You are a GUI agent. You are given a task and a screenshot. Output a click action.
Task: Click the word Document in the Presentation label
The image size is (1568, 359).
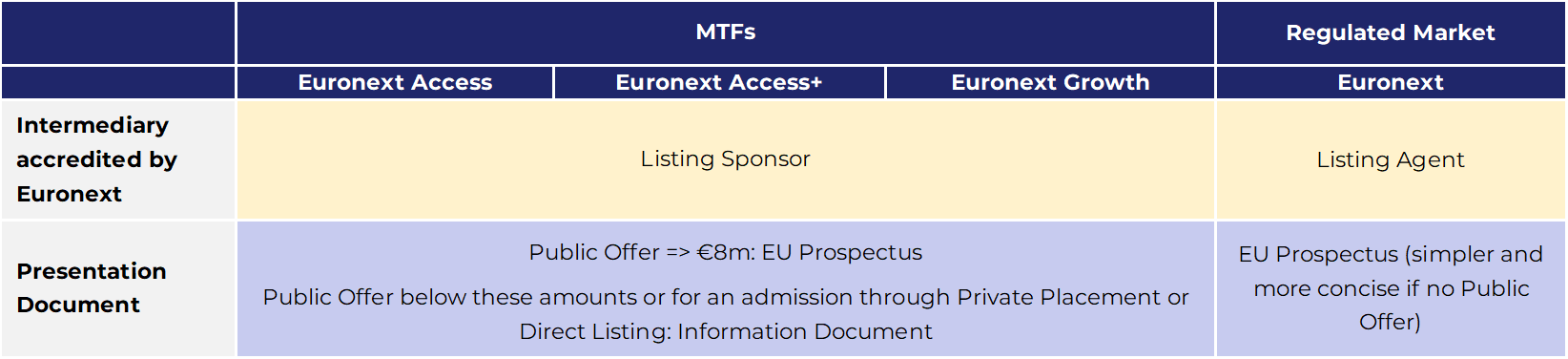pyautogui.click(x=78, y=305)
